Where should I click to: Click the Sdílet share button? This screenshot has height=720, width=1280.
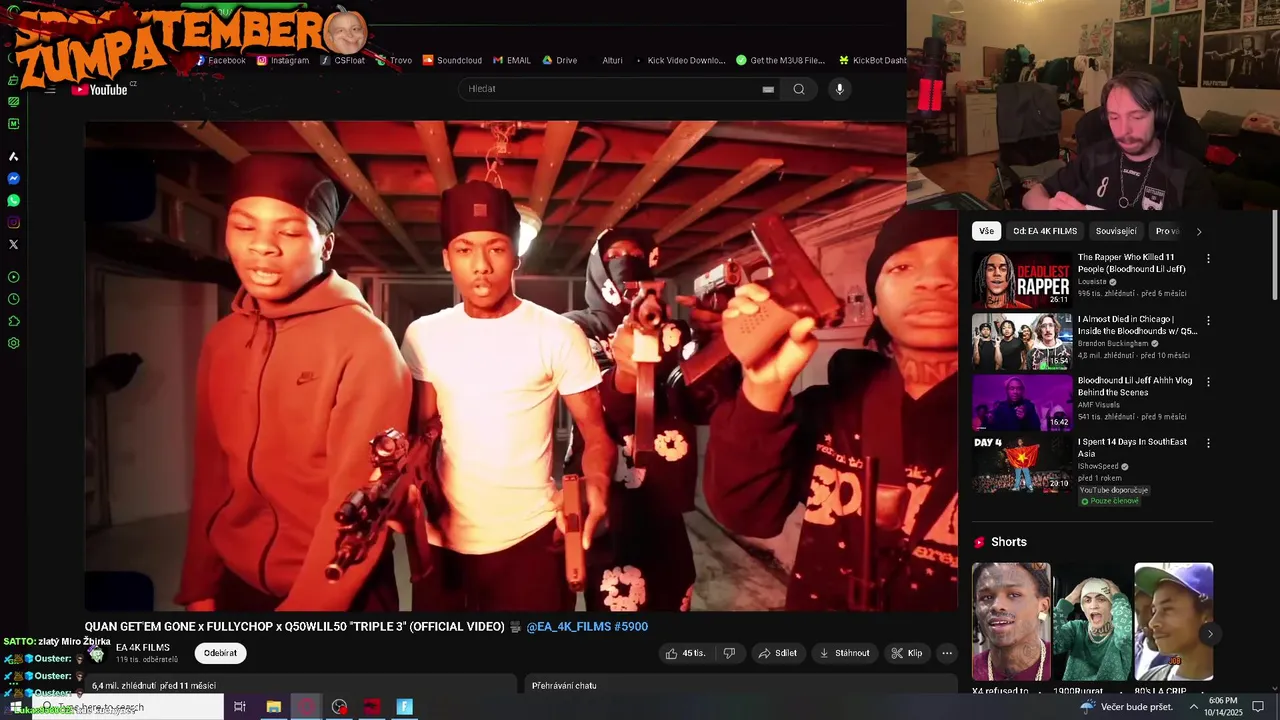[x=777, y=653]
